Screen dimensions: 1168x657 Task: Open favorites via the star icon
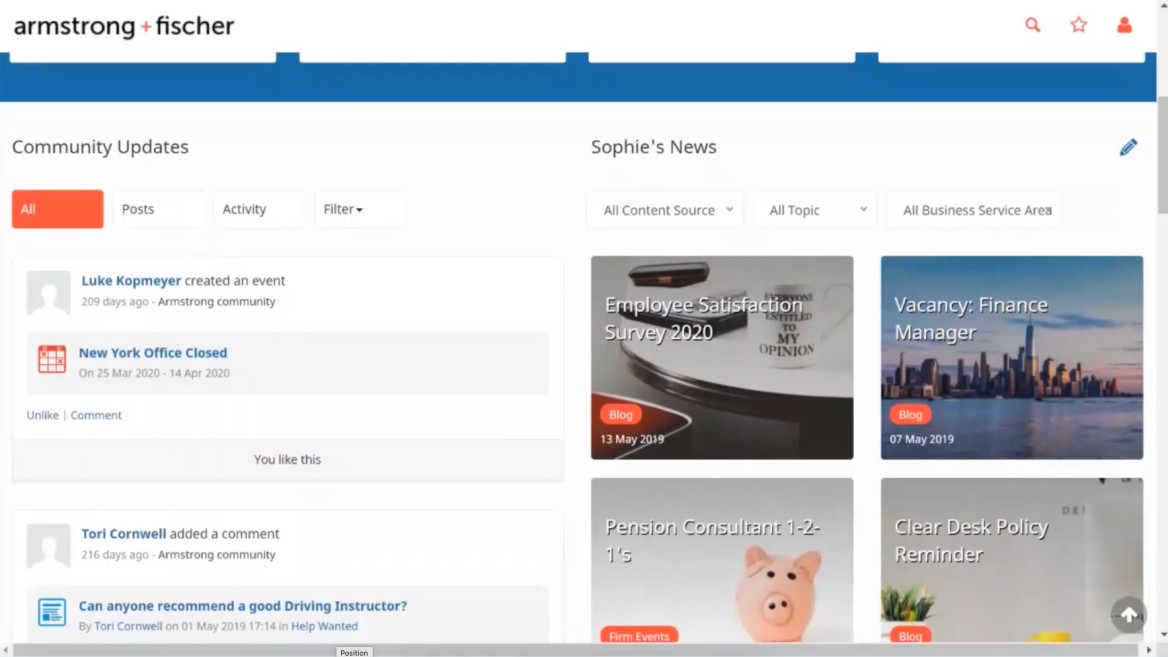[x=1079, y=25]
